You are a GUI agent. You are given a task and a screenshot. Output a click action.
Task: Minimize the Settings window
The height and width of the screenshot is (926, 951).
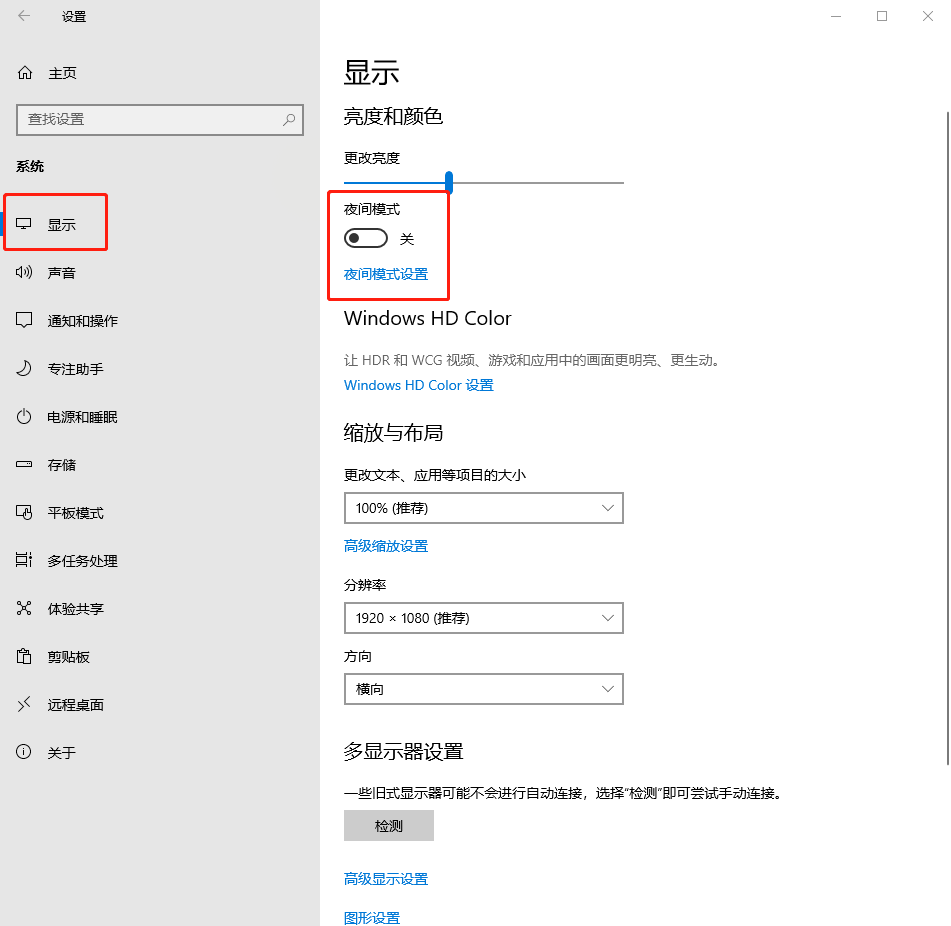click(x=836, y=16)
